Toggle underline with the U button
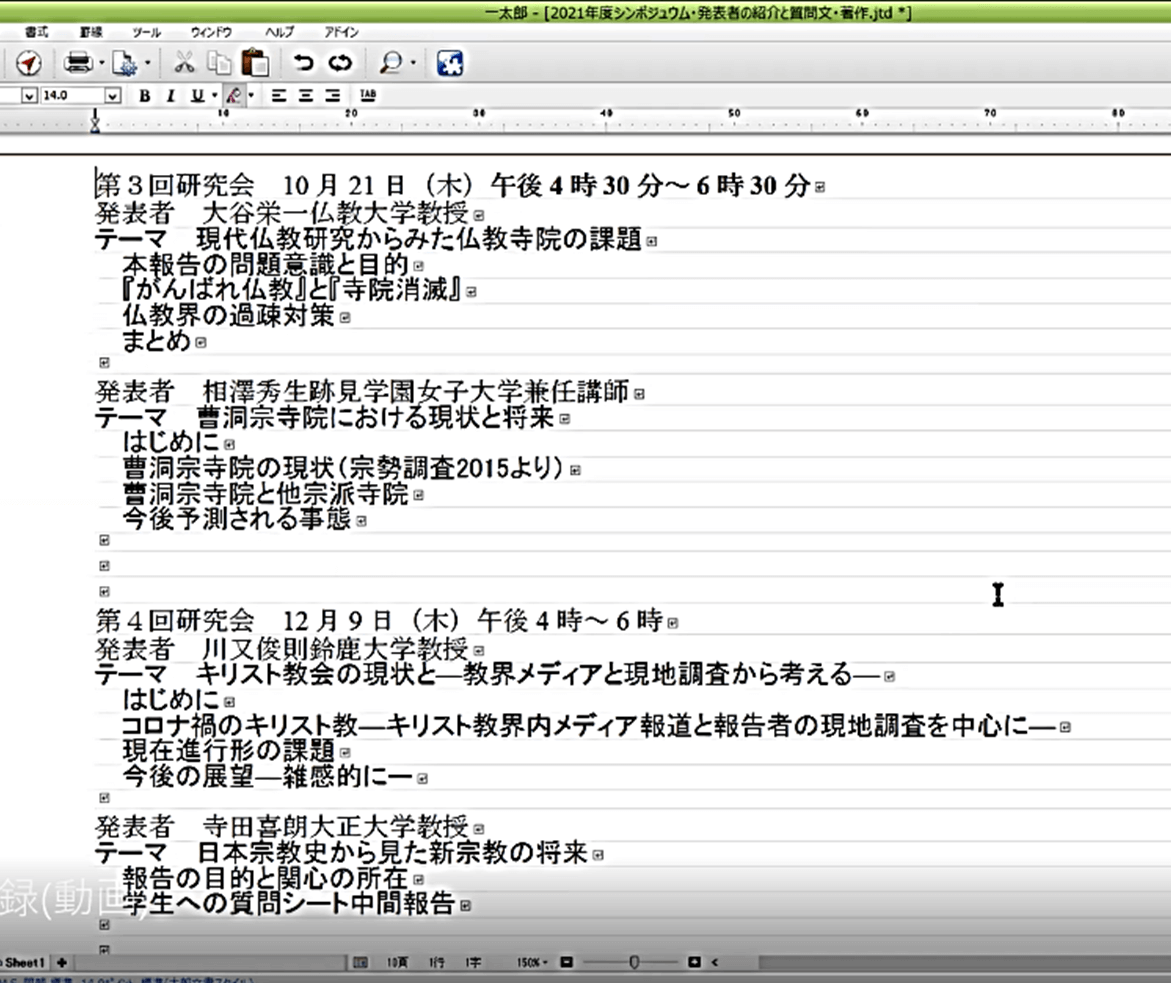Image resolution: width=1171 pixels, height=983 pixels. click(197, 96)
